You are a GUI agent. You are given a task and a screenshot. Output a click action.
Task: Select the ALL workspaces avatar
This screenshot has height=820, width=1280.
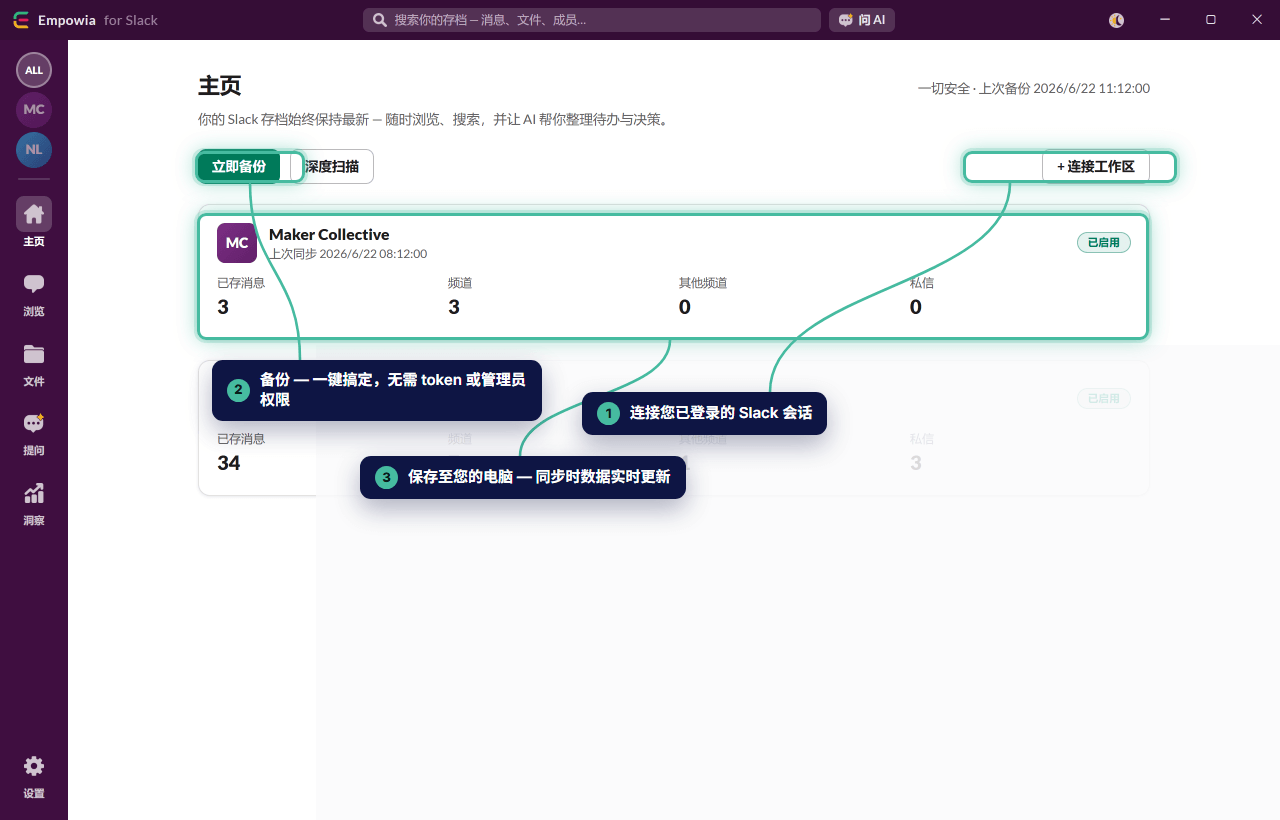(34, 70)
